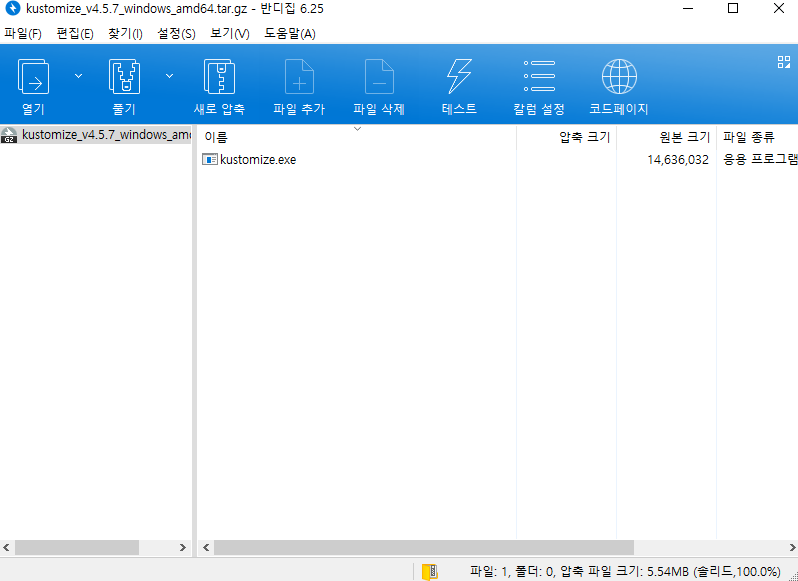Click the 파일 삭제 (Delete file) icon
Viewport: 798px width, 581px height.
tap(379, 76)
